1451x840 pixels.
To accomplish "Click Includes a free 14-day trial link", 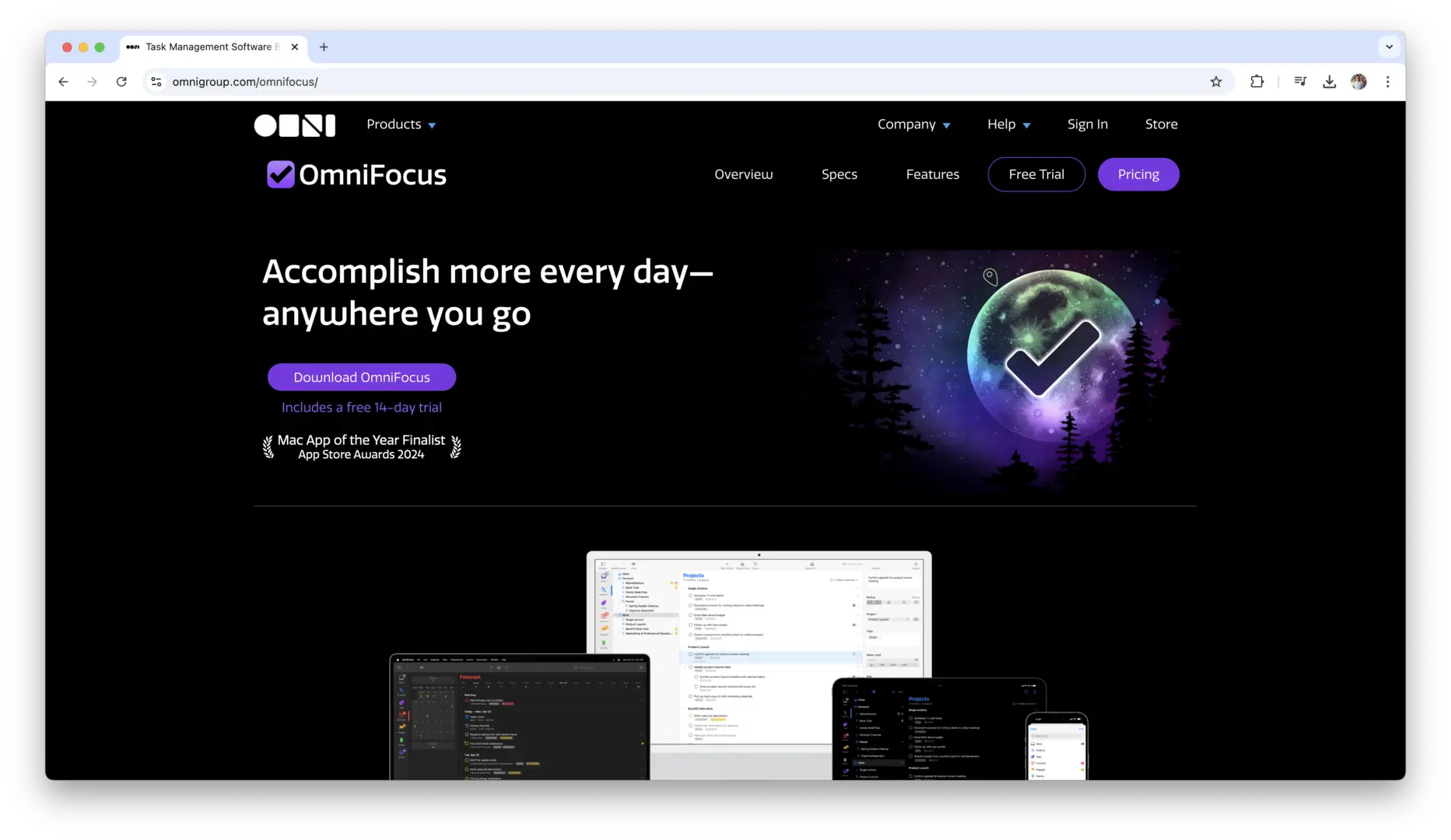I will click(362, 408).
